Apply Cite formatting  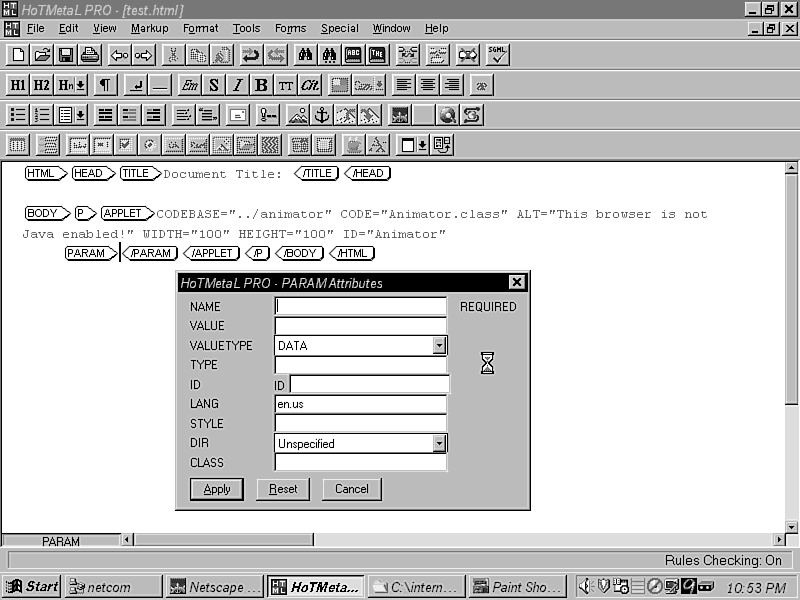tap(309, 85)
